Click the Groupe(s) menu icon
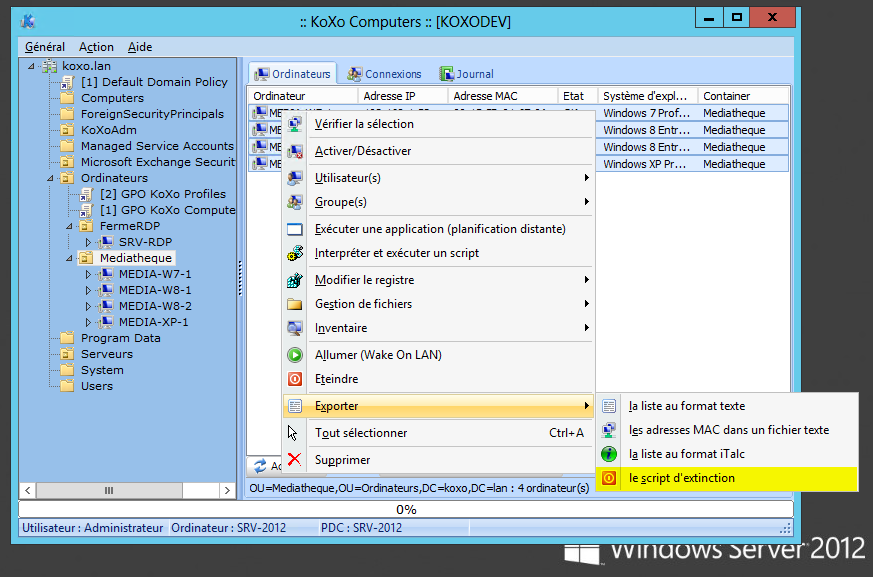The width and height of the screenshot is (873, 577). click(x=295, y=202)
